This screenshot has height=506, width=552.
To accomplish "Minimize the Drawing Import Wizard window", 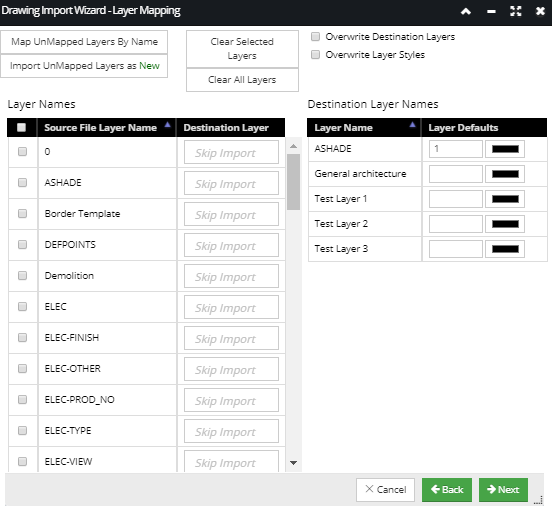I will (x=491, y=12).
